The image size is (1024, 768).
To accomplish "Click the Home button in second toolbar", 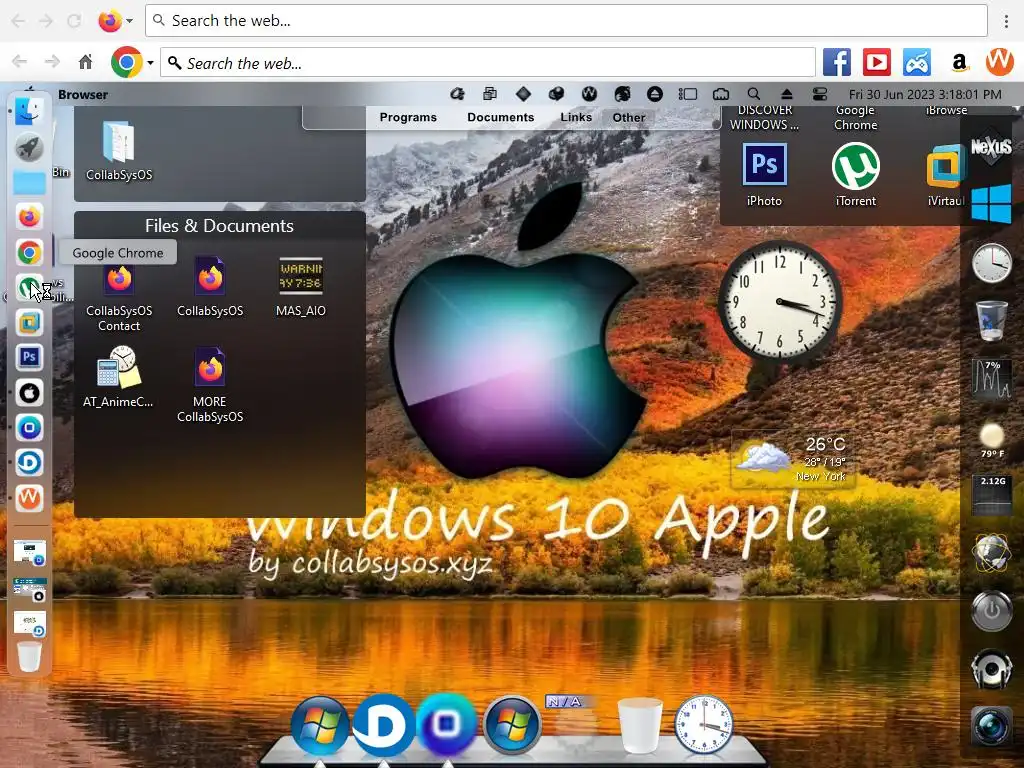I will pyautogui.click(x=86, y=62).
